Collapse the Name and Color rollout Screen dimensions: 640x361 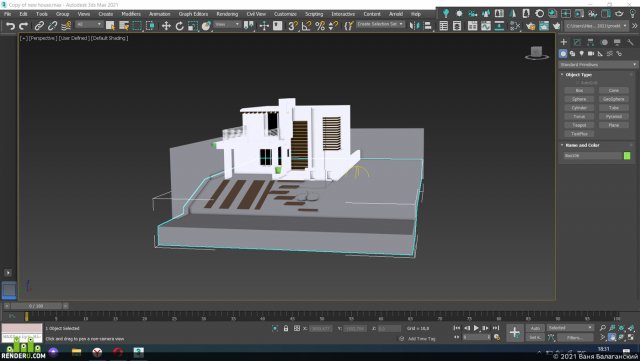click(583, 145)
